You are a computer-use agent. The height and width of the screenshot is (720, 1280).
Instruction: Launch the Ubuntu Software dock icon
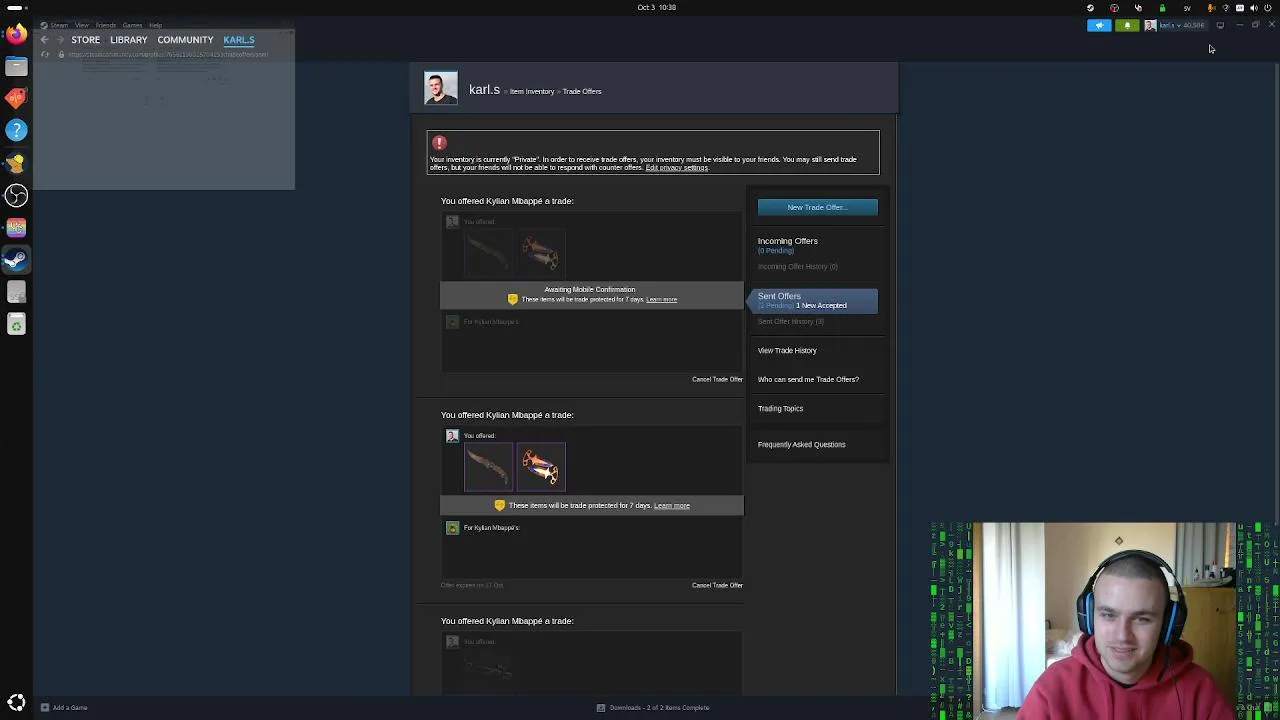pyautogui.click(x=16, y=98)
